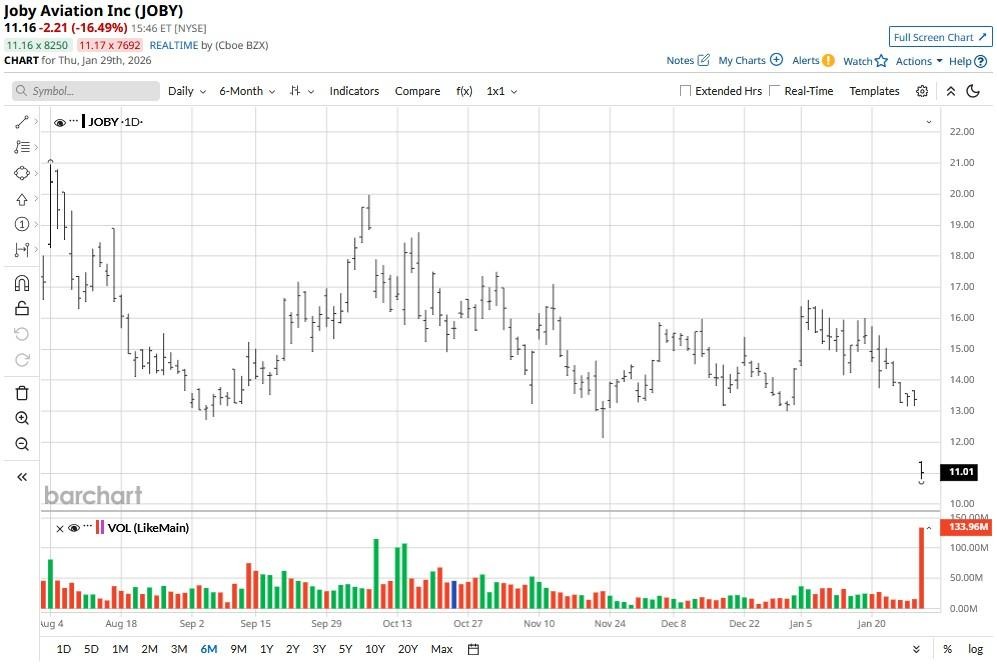Open the Fibonacci/text annotation tools
997x668 pixels.
pos(22,147)
